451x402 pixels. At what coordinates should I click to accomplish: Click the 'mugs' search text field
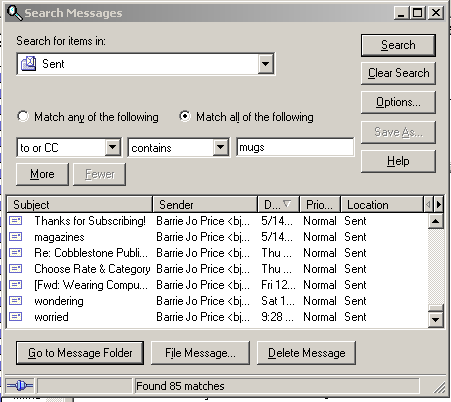point(295,147)
